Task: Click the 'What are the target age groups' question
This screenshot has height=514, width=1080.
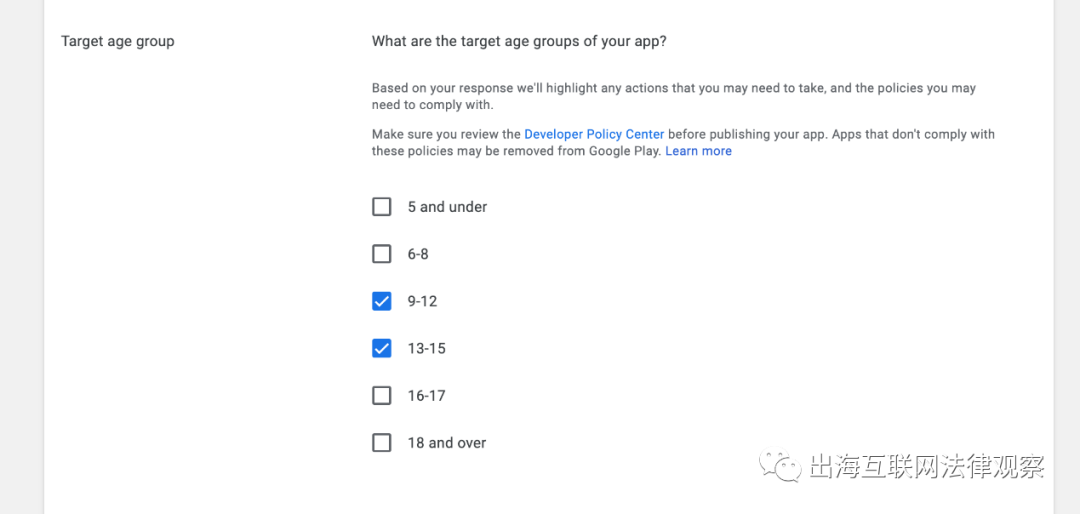Action: point(519,41)
